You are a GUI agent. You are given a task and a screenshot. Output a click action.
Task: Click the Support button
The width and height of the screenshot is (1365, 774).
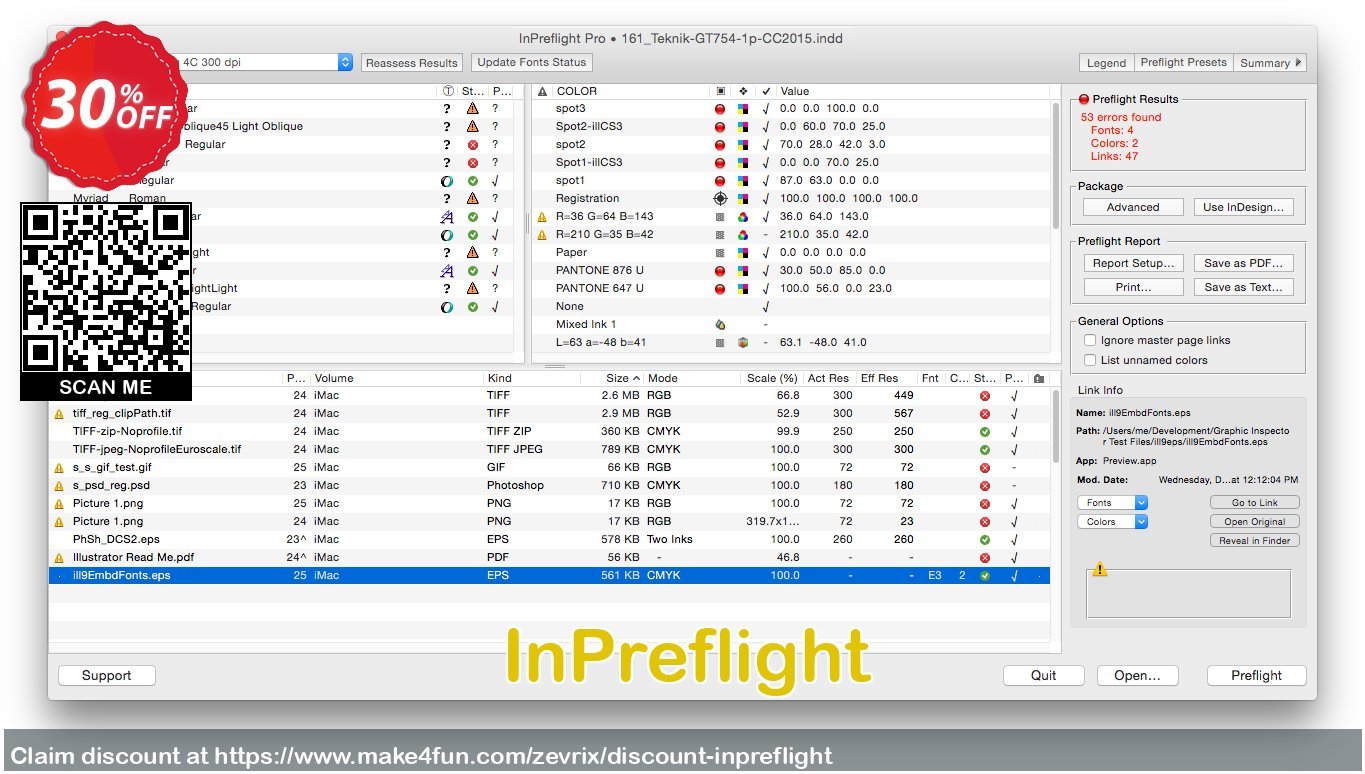(x=107, y=675)
